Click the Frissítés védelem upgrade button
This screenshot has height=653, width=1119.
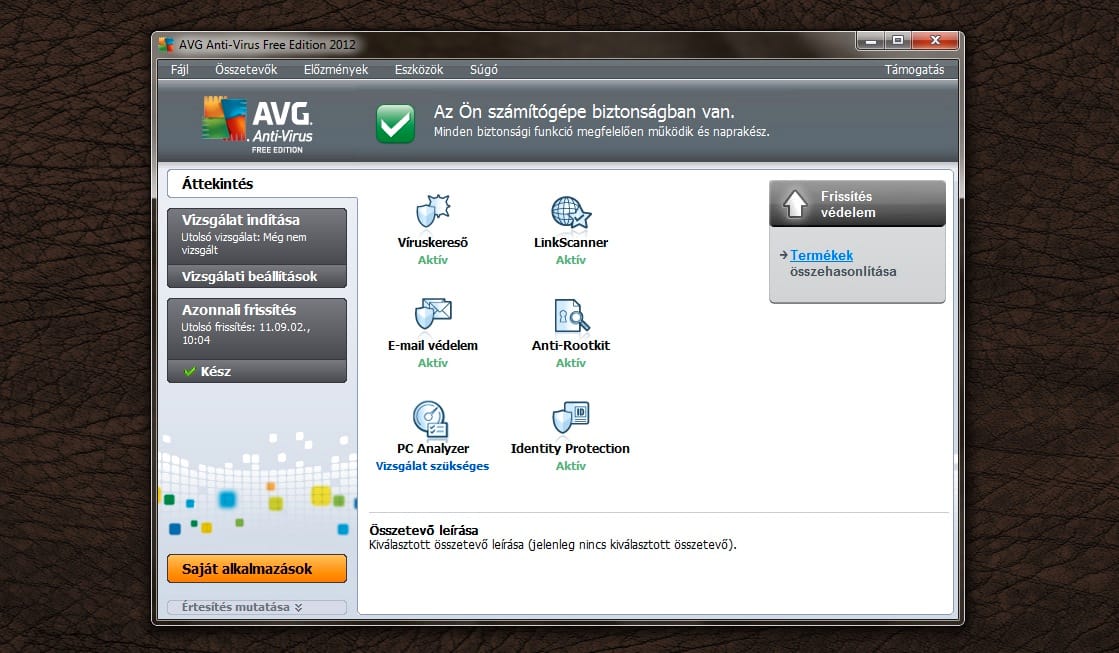(x=857, y=204)
